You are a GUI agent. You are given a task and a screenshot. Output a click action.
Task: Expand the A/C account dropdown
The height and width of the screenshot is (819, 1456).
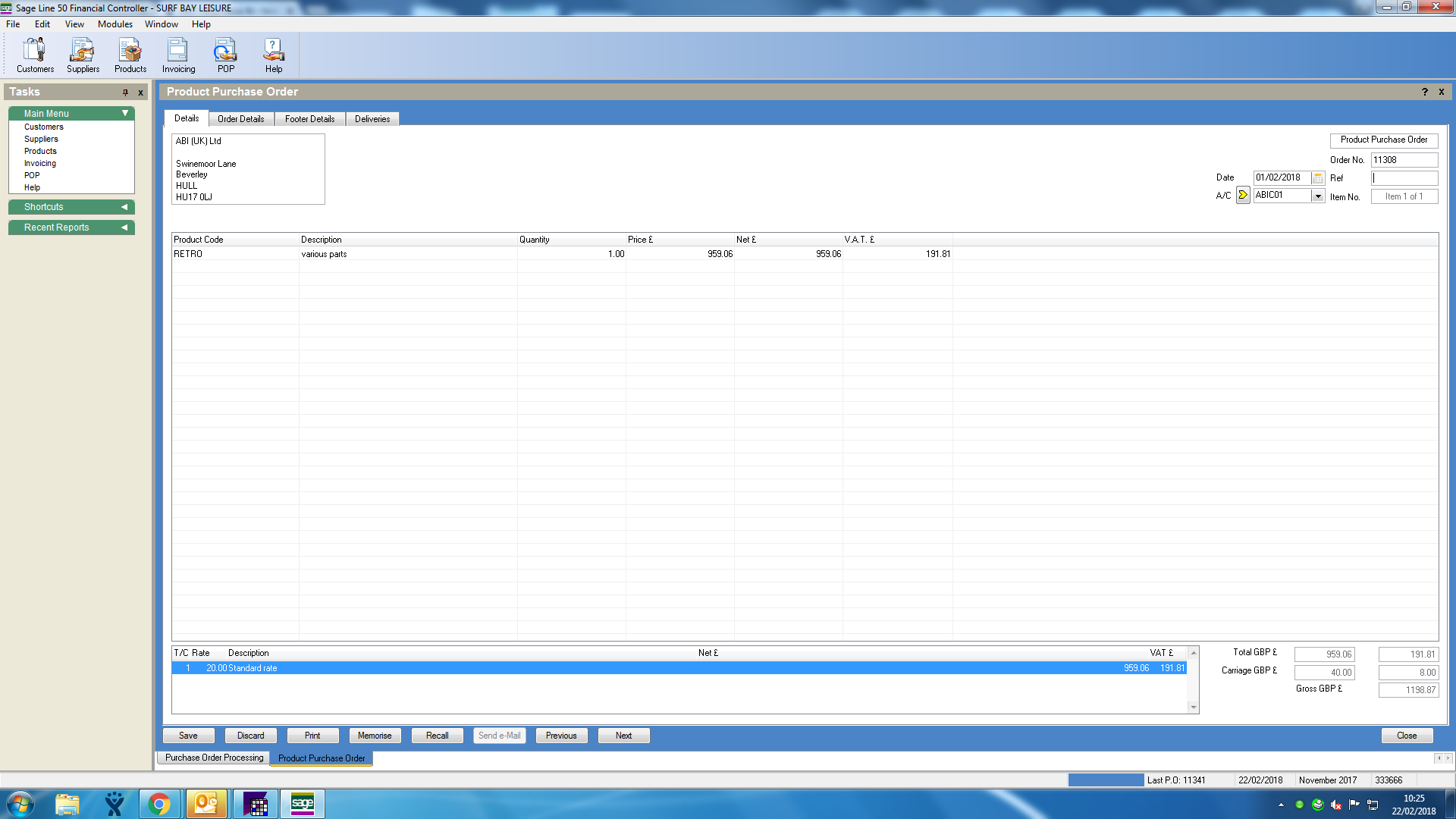click(1318, 196)
